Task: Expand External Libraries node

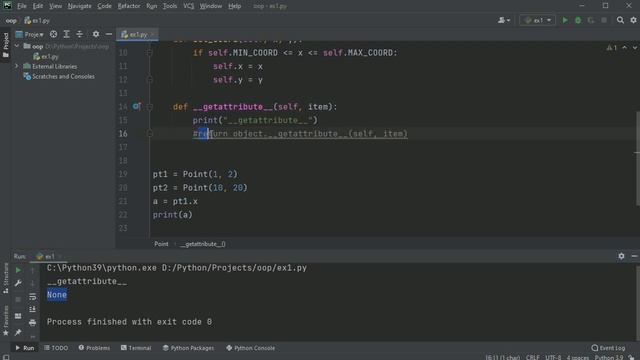Action: 17,66
